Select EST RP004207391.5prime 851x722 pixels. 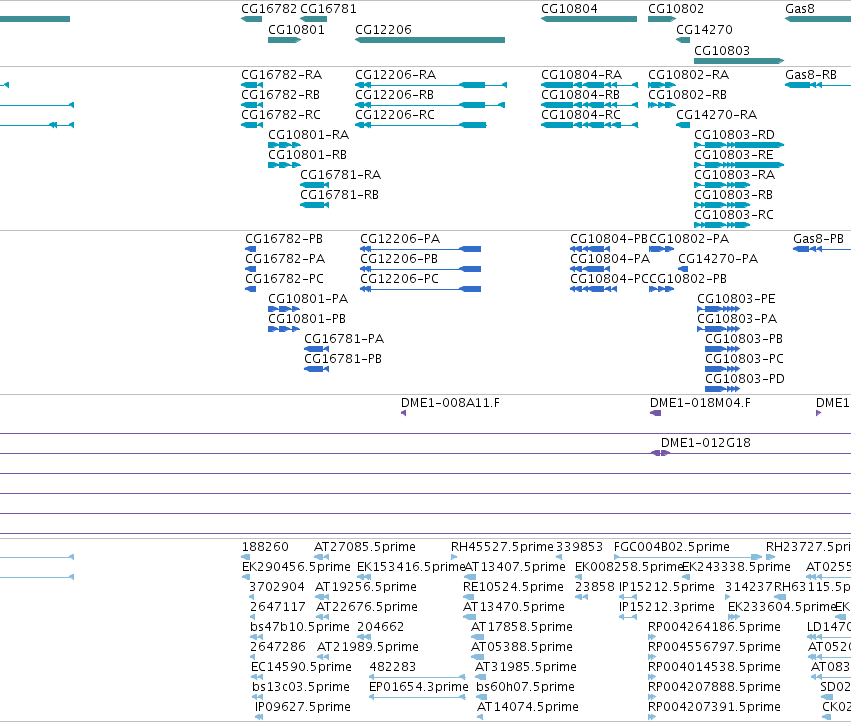click(x=714, y=707)
